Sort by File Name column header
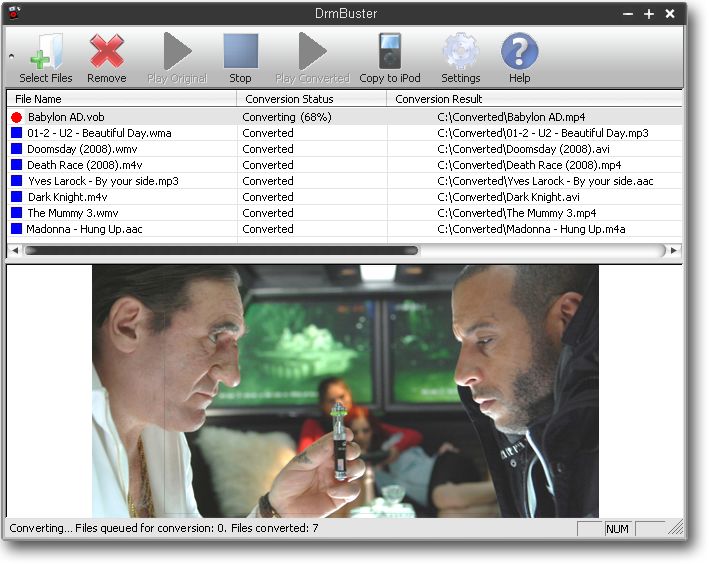709x564 pixels. click(x=121, y=99)
